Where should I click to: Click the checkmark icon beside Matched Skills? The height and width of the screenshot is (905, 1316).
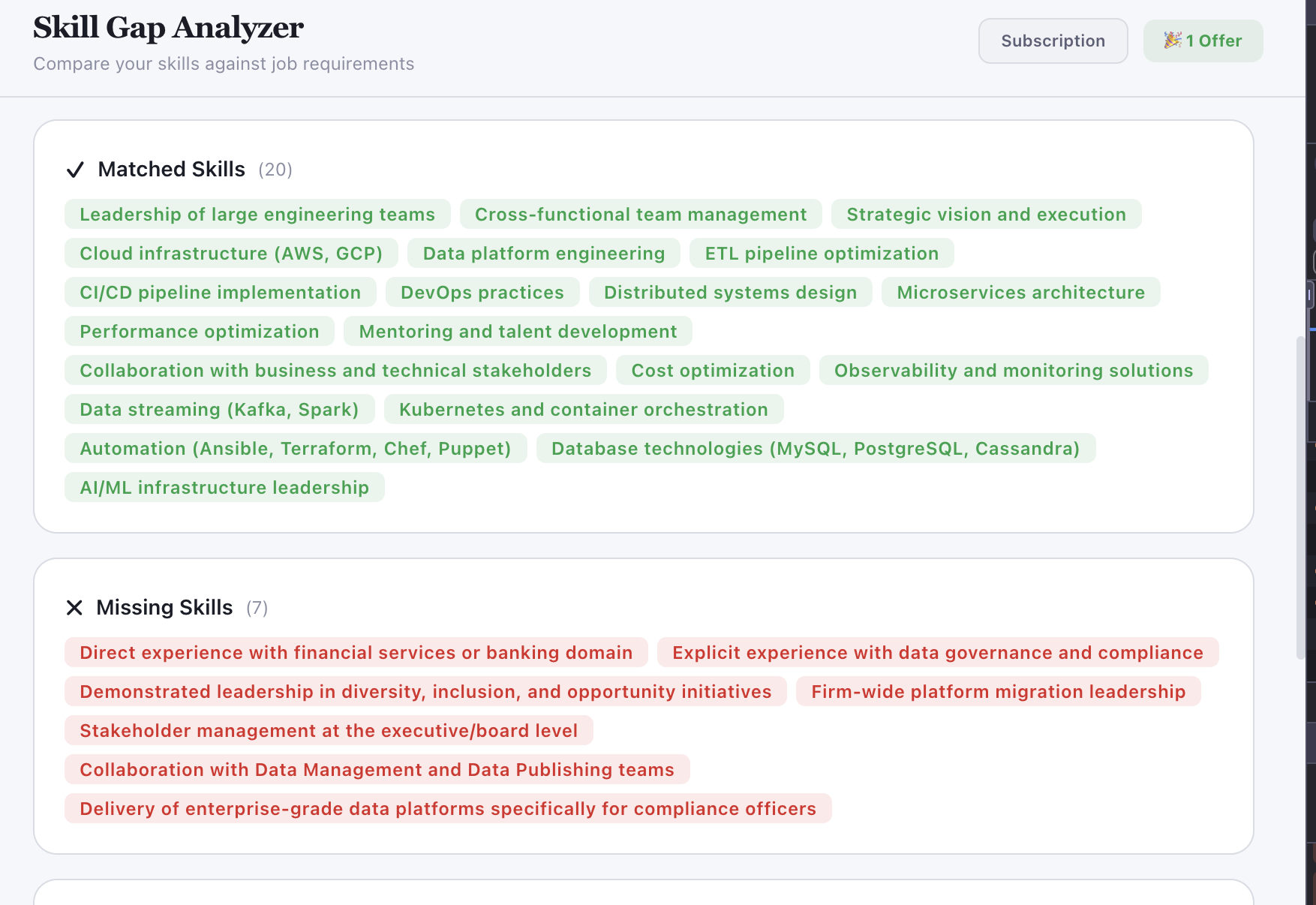[76, 170]
